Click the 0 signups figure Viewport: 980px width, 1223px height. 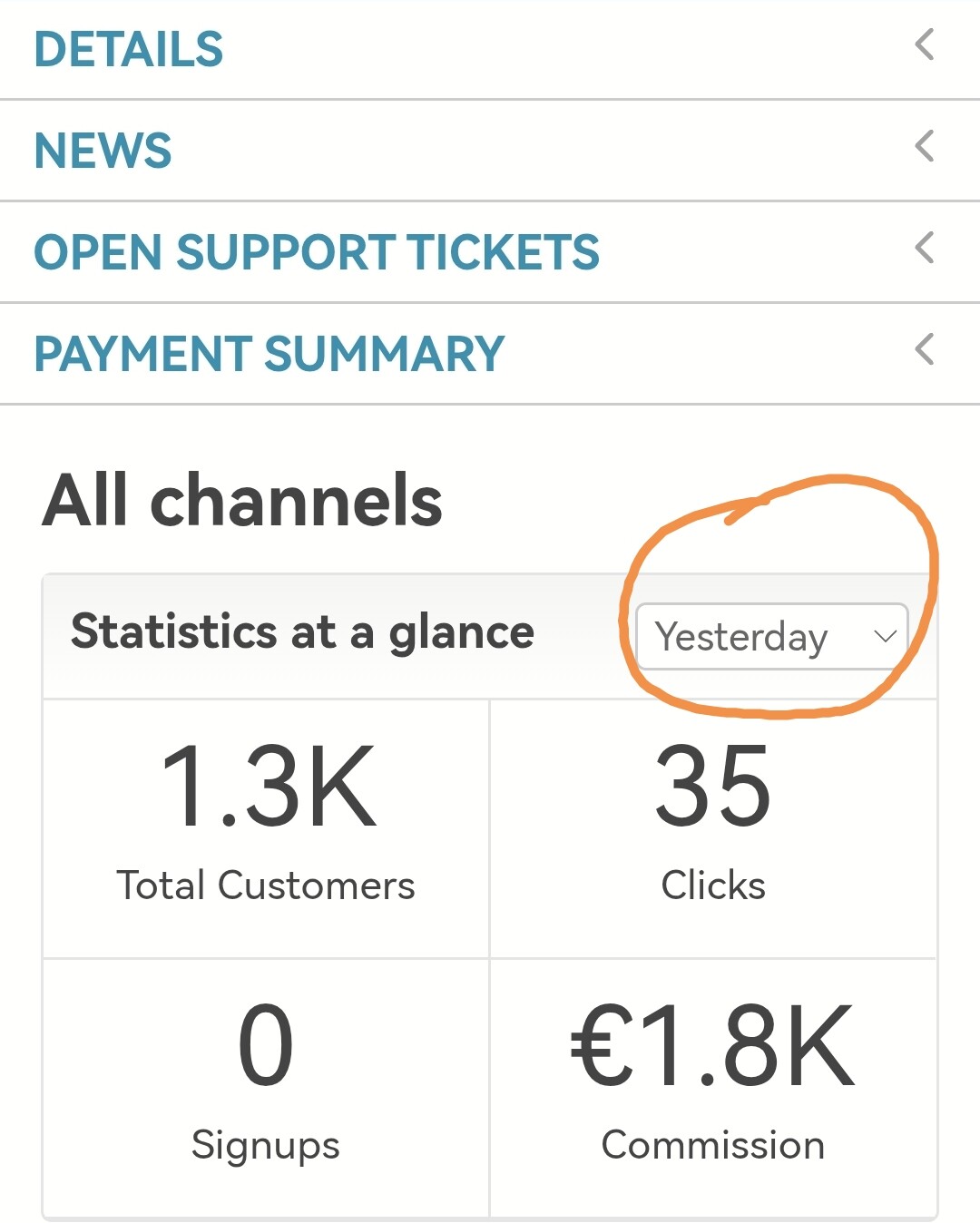(266, 1045)
